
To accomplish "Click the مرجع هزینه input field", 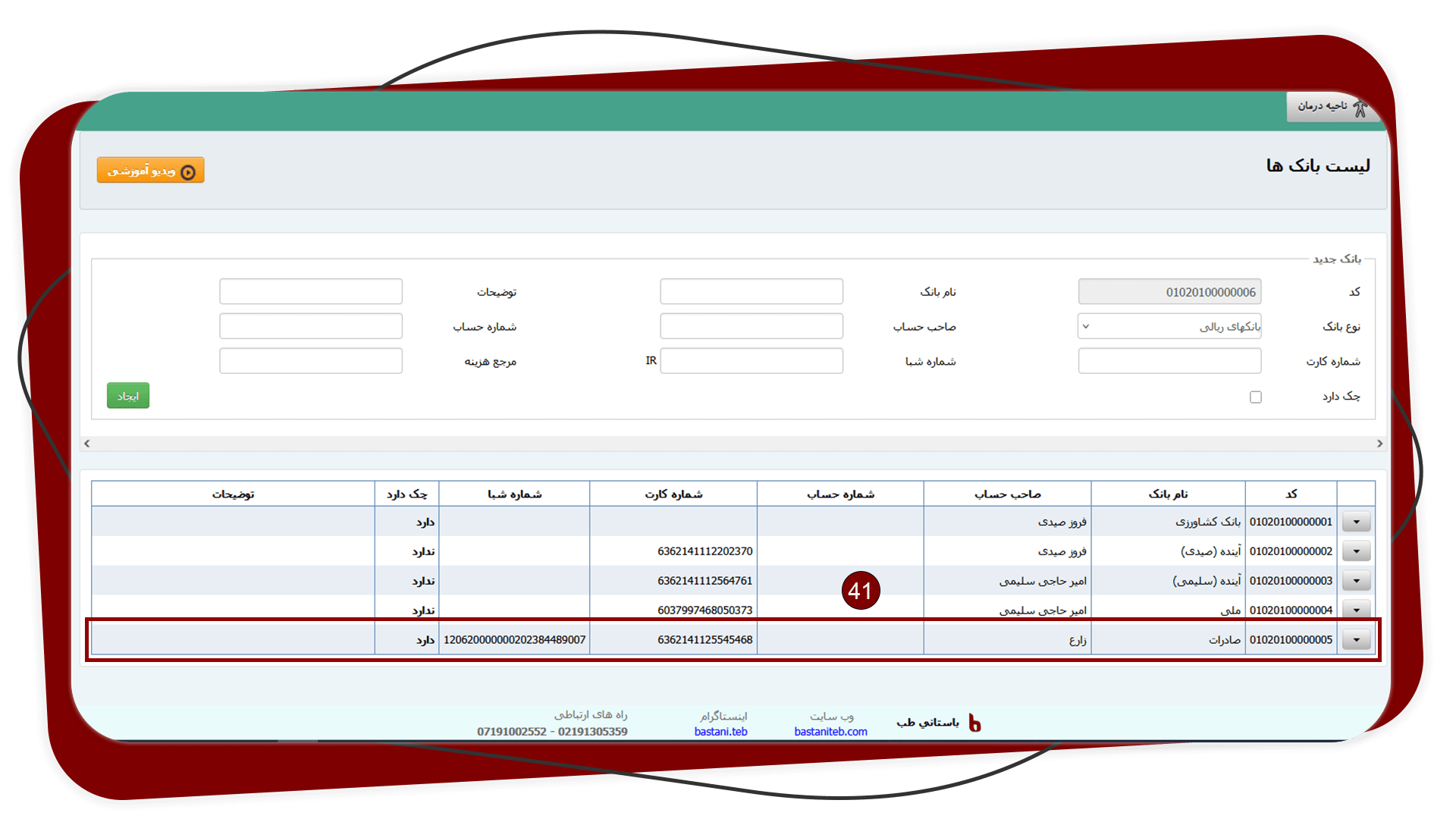I will (x=311, y=361).
